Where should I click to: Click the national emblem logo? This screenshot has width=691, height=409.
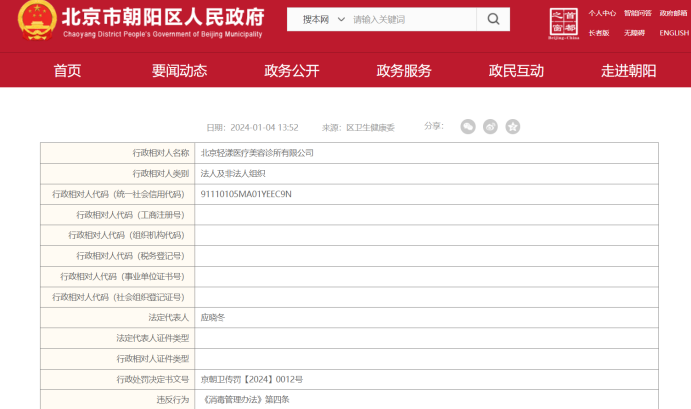pos(37,20)
